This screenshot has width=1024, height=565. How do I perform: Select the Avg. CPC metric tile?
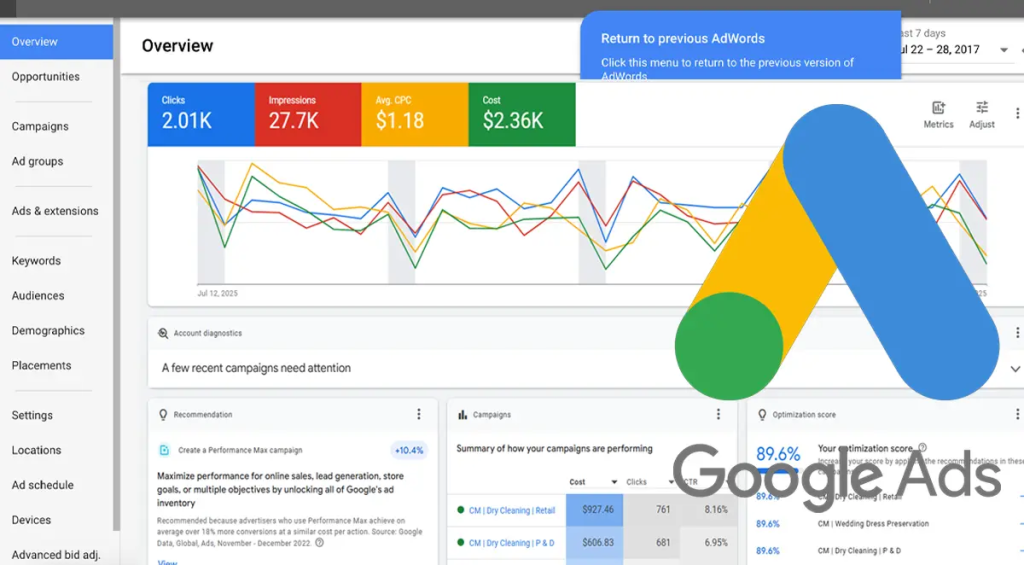click(415, 114)
